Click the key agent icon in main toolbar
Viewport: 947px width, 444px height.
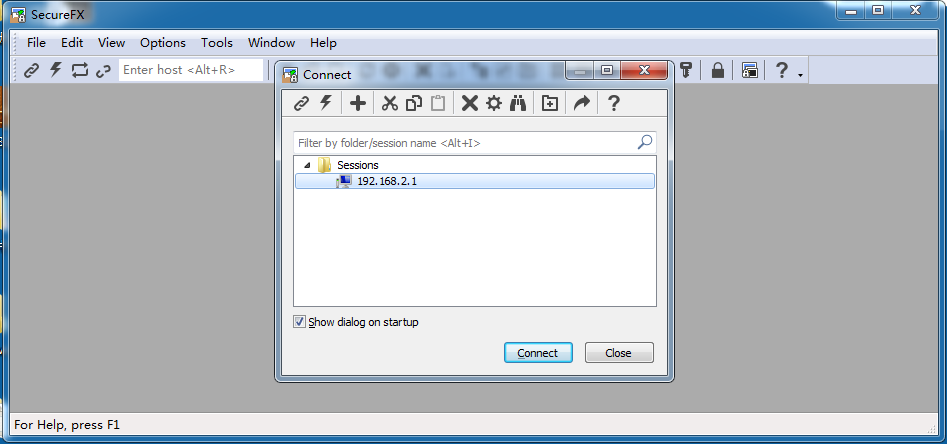pos(685,70)
